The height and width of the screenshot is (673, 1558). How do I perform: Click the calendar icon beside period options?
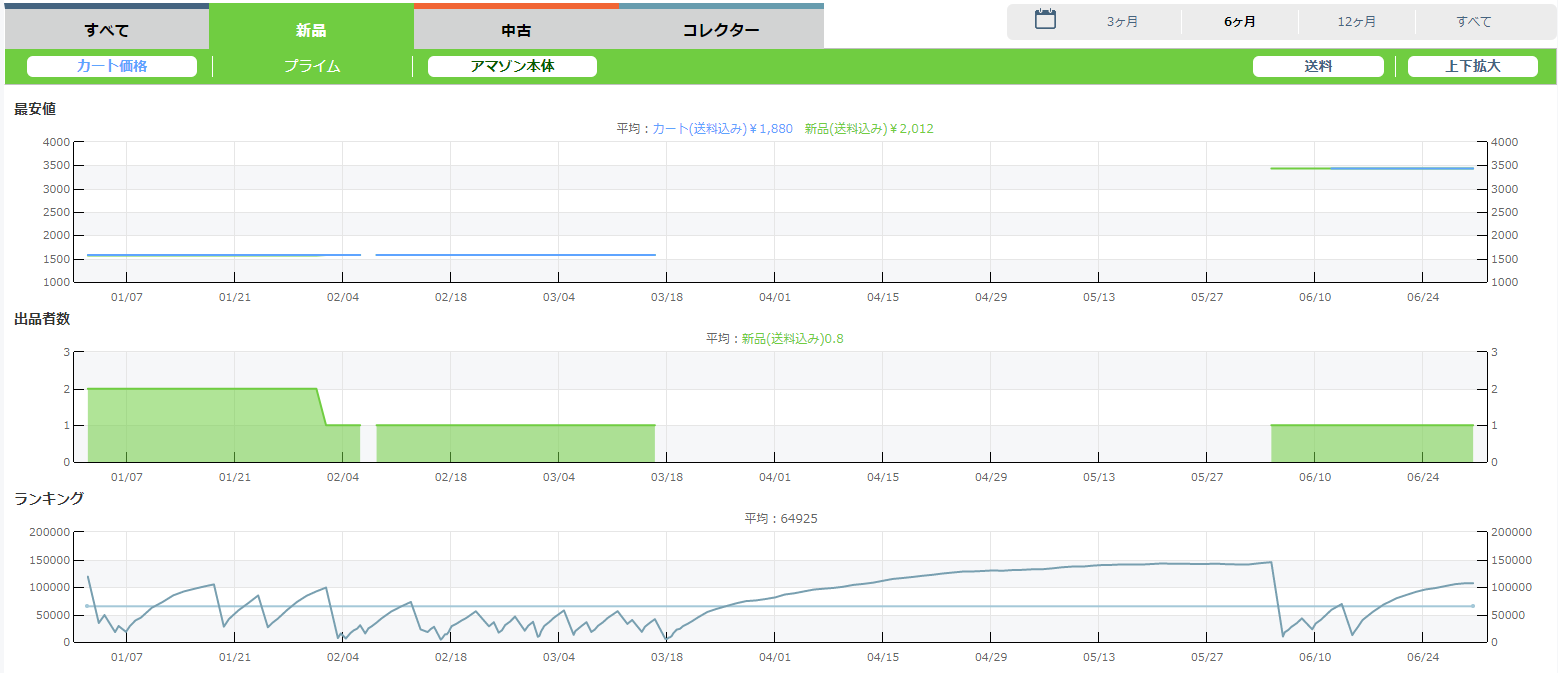[x=1045, y=19]
